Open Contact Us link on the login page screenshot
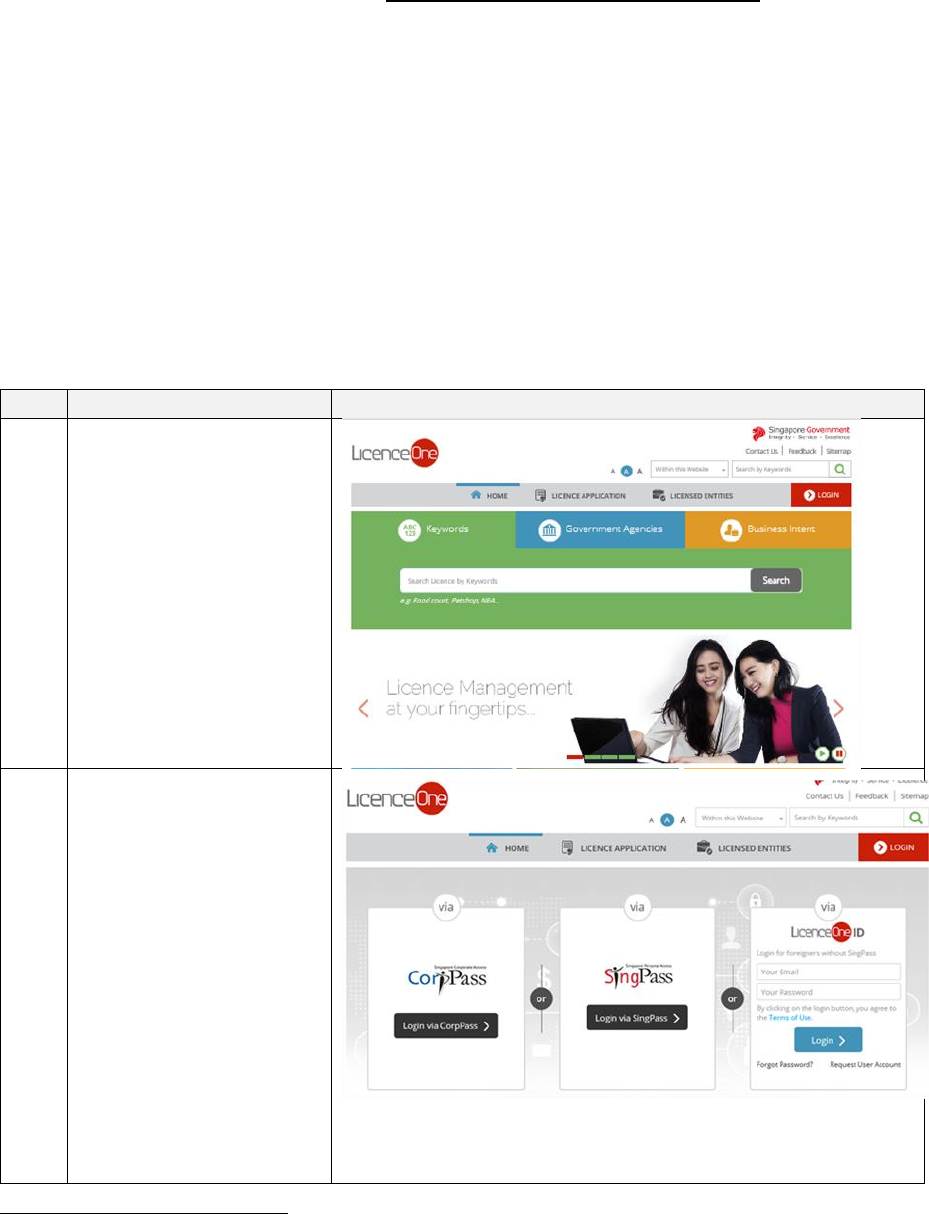Screen dimensions: 929x1214 click(x=825, y=796)
